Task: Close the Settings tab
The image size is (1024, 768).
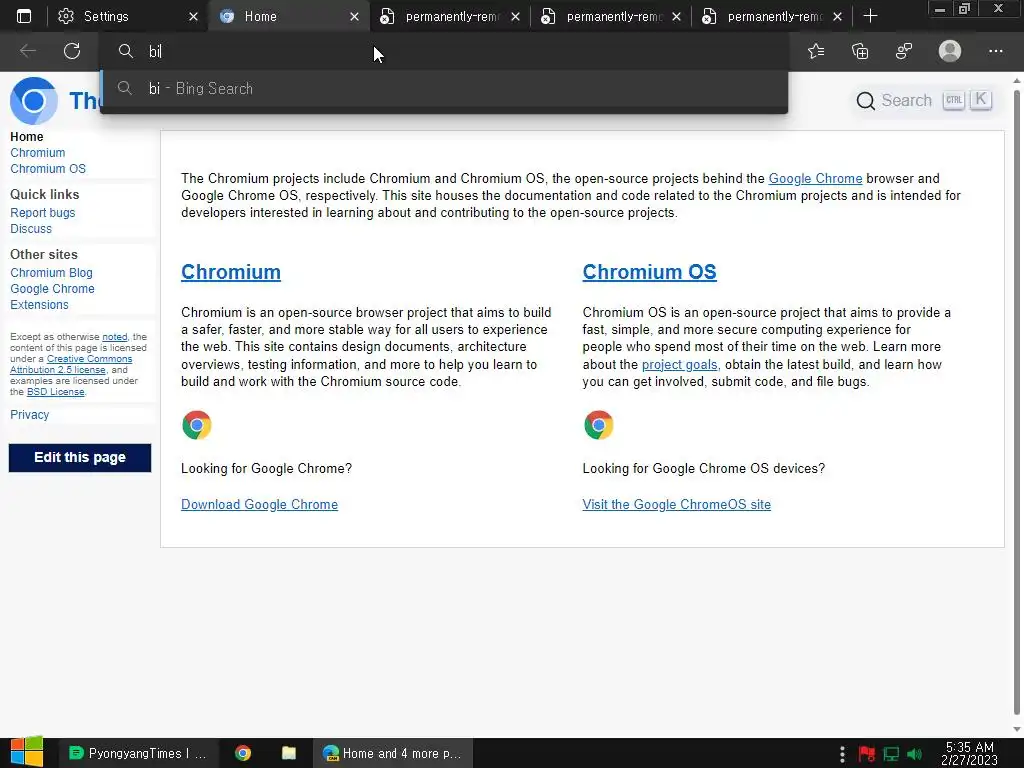Action: click(x=193, y=16)
